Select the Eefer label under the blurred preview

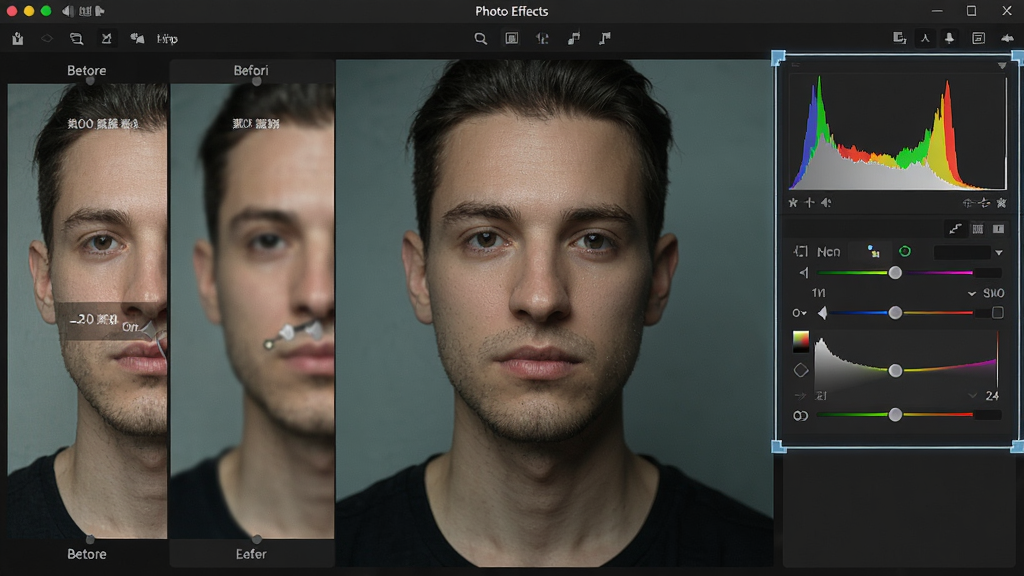[251, 554]
